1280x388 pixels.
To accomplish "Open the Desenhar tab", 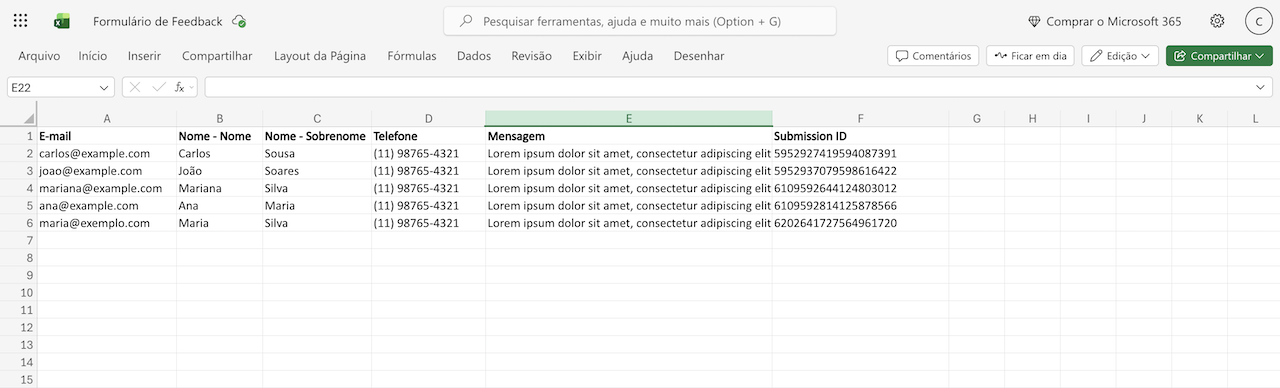I will pyautogui.click(x=699, y=56).
